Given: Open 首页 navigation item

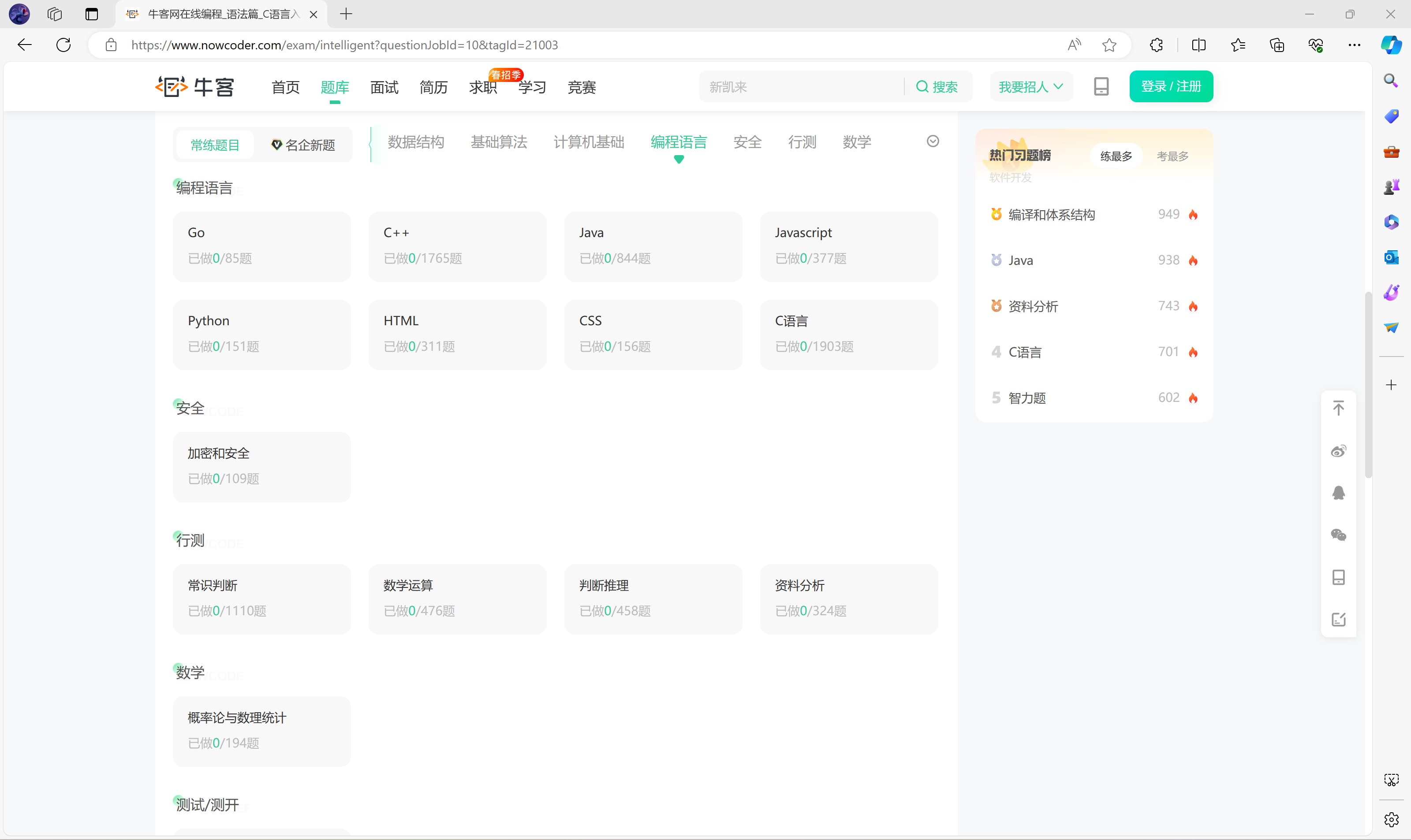Looking at the screenshot, I should tap(285, 87).
